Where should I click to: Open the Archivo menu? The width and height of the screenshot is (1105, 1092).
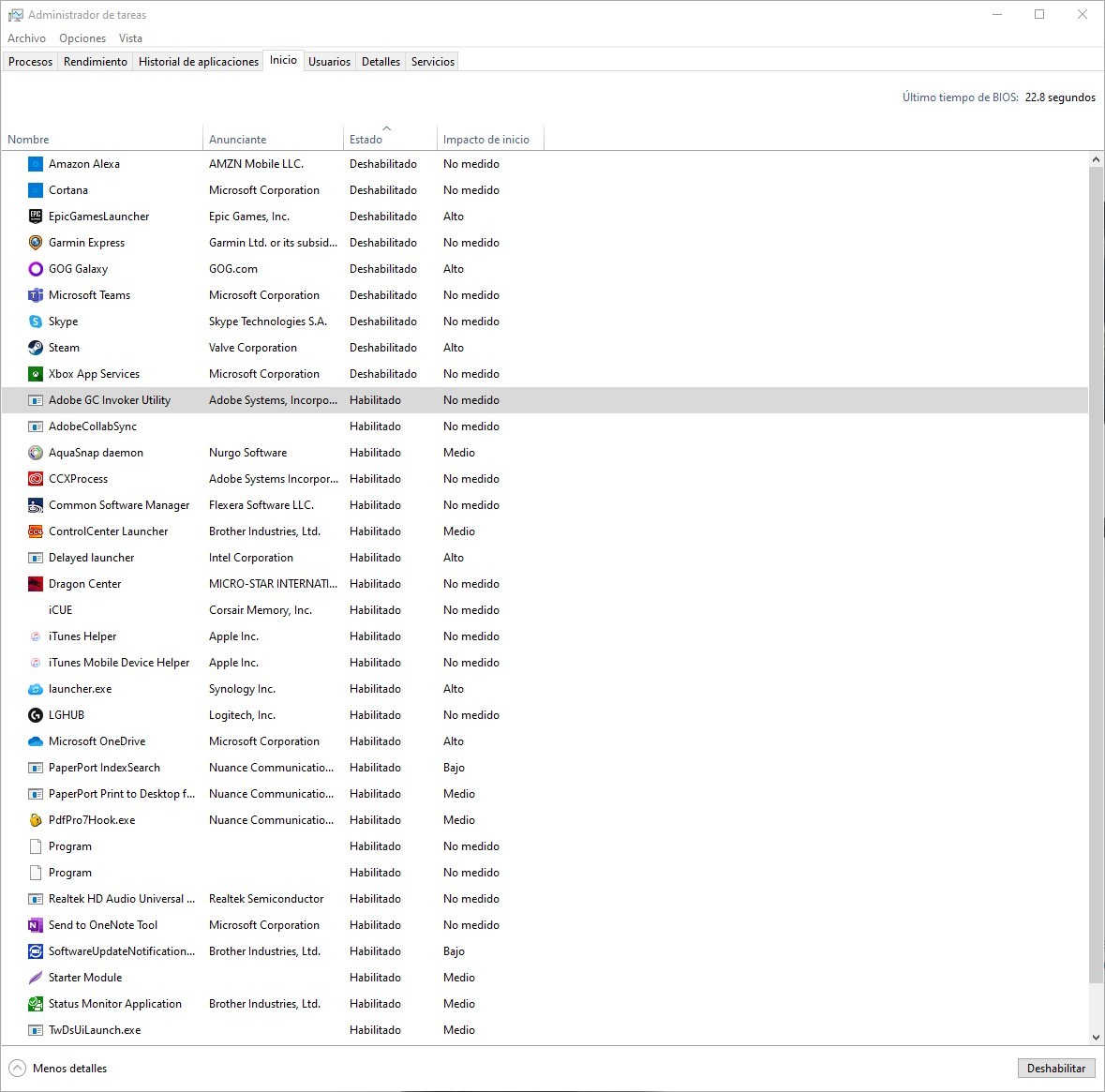[x=26, y=38]
